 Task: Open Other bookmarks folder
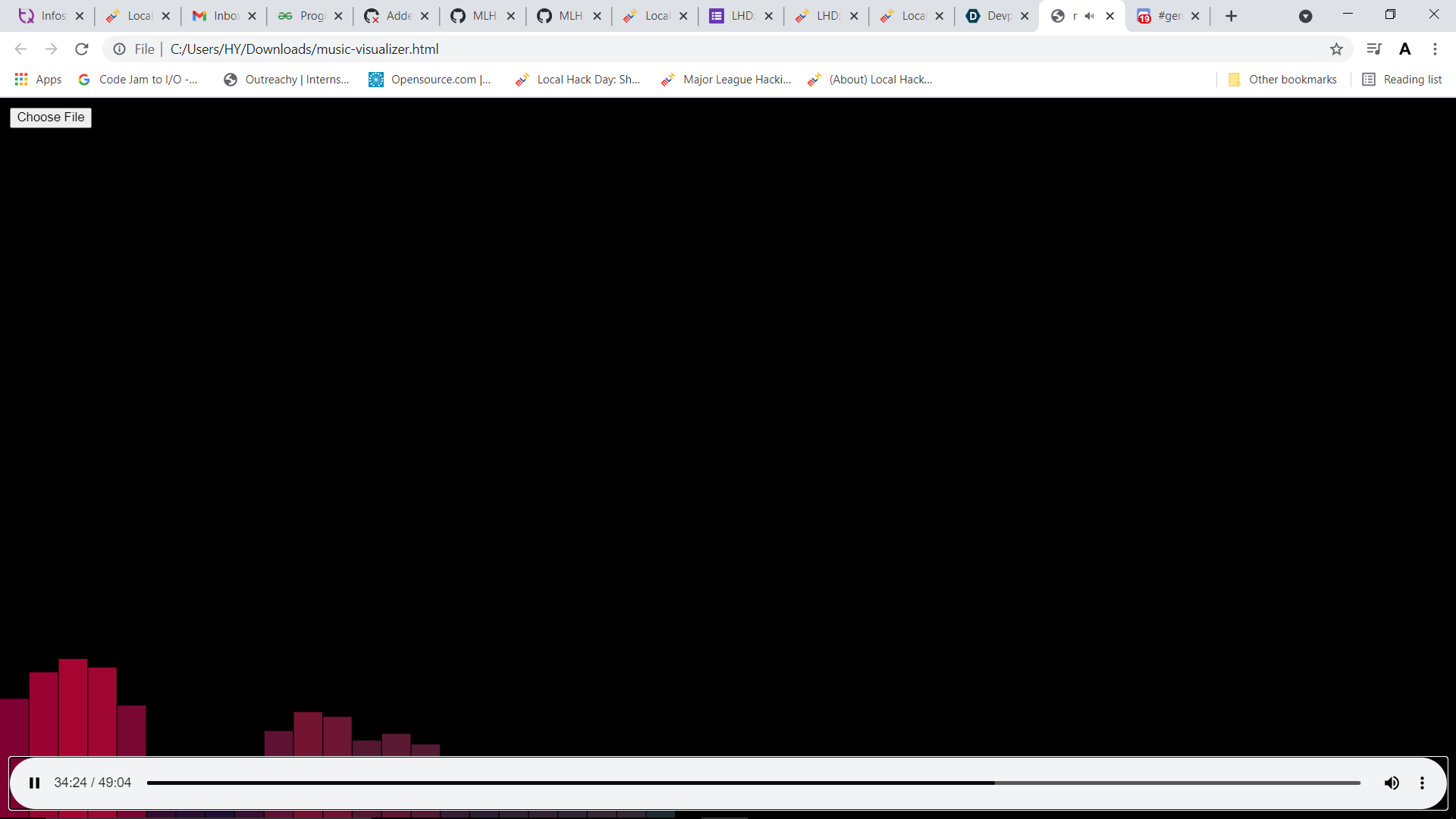pos(1282,80)
